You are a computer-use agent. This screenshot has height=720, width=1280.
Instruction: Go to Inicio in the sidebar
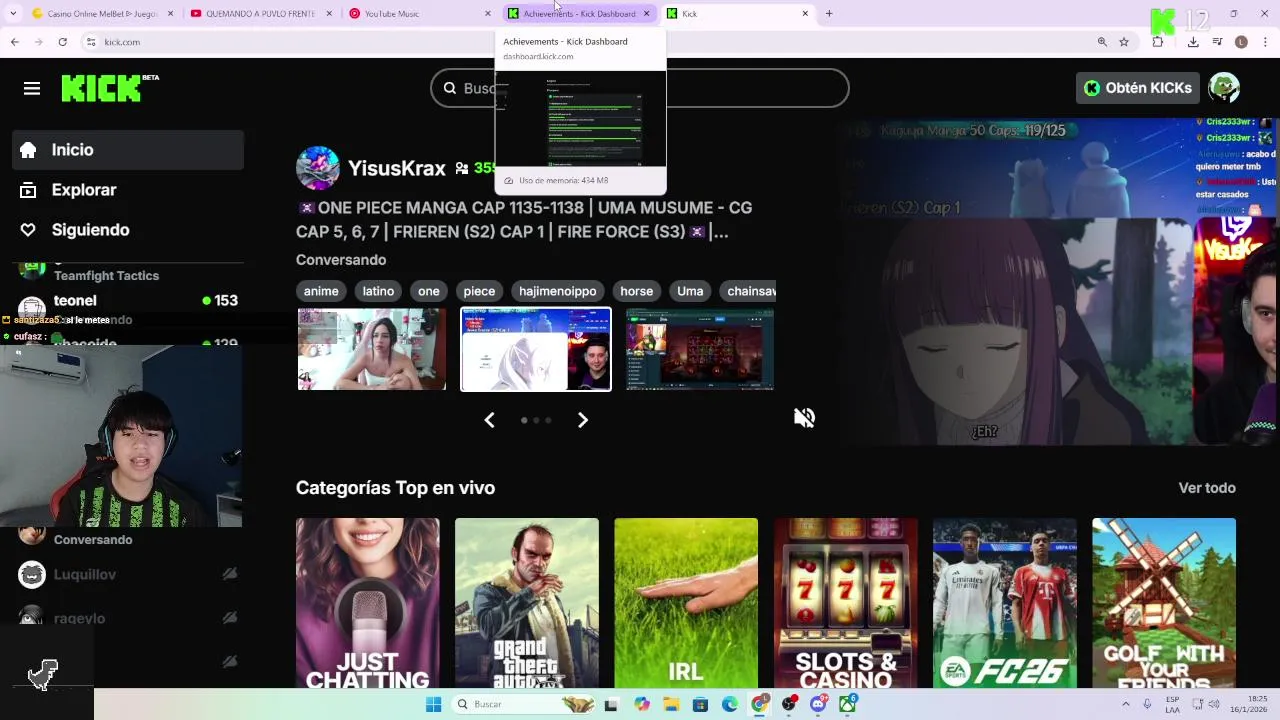click(x=128, y=150)
